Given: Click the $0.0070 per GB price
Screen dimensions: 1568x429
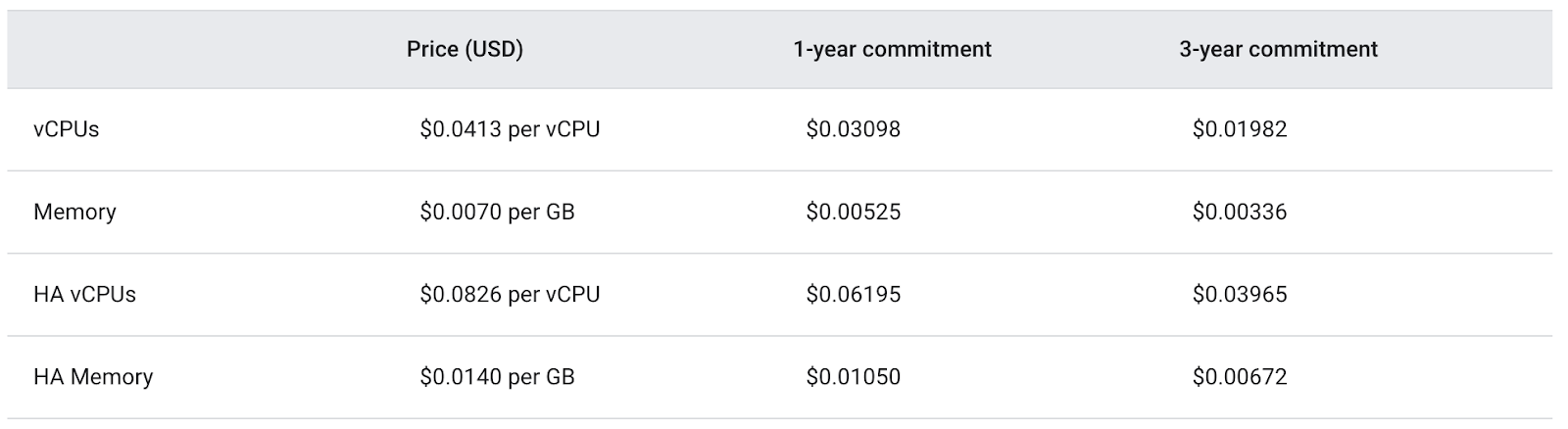Looking at the screenshot, I should tap(497, 212).
